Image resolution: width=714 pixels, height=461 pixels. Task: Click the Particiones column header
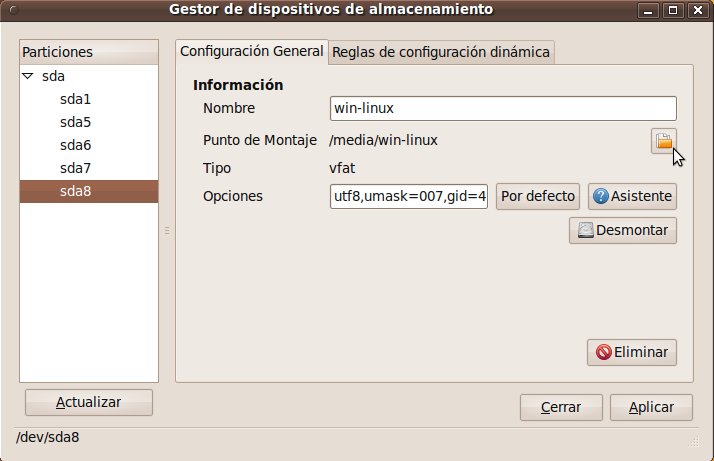[x=89, y=52]
